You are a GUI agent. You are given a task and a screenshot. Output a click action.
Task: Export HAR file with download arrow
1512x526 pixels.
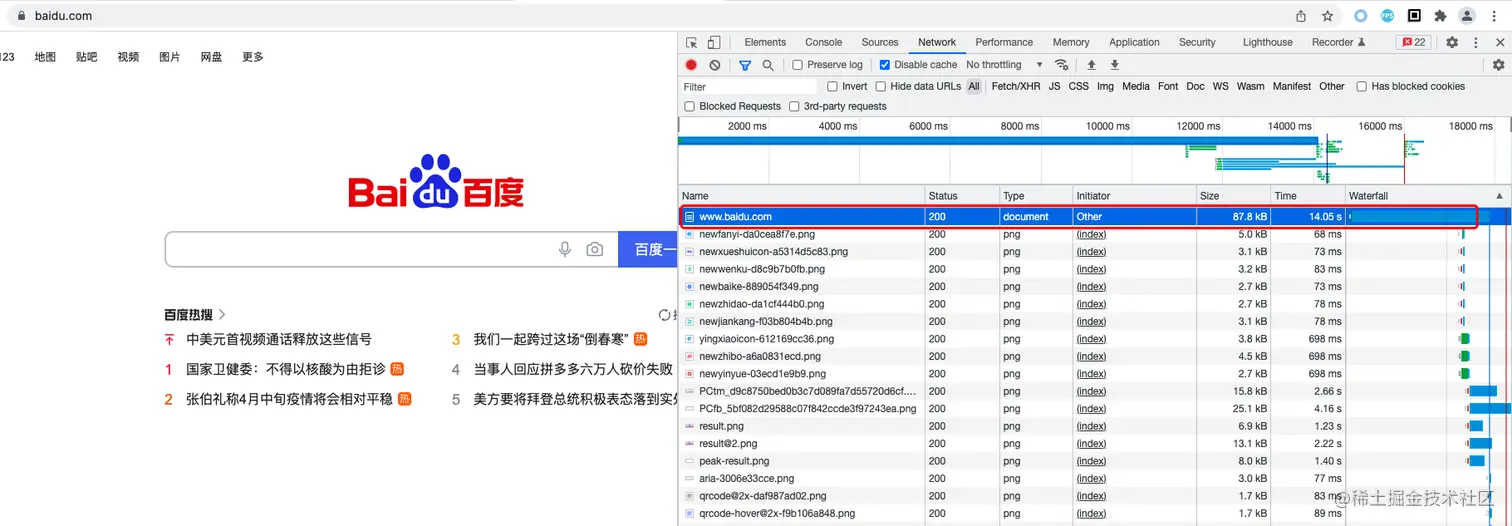1115,65
